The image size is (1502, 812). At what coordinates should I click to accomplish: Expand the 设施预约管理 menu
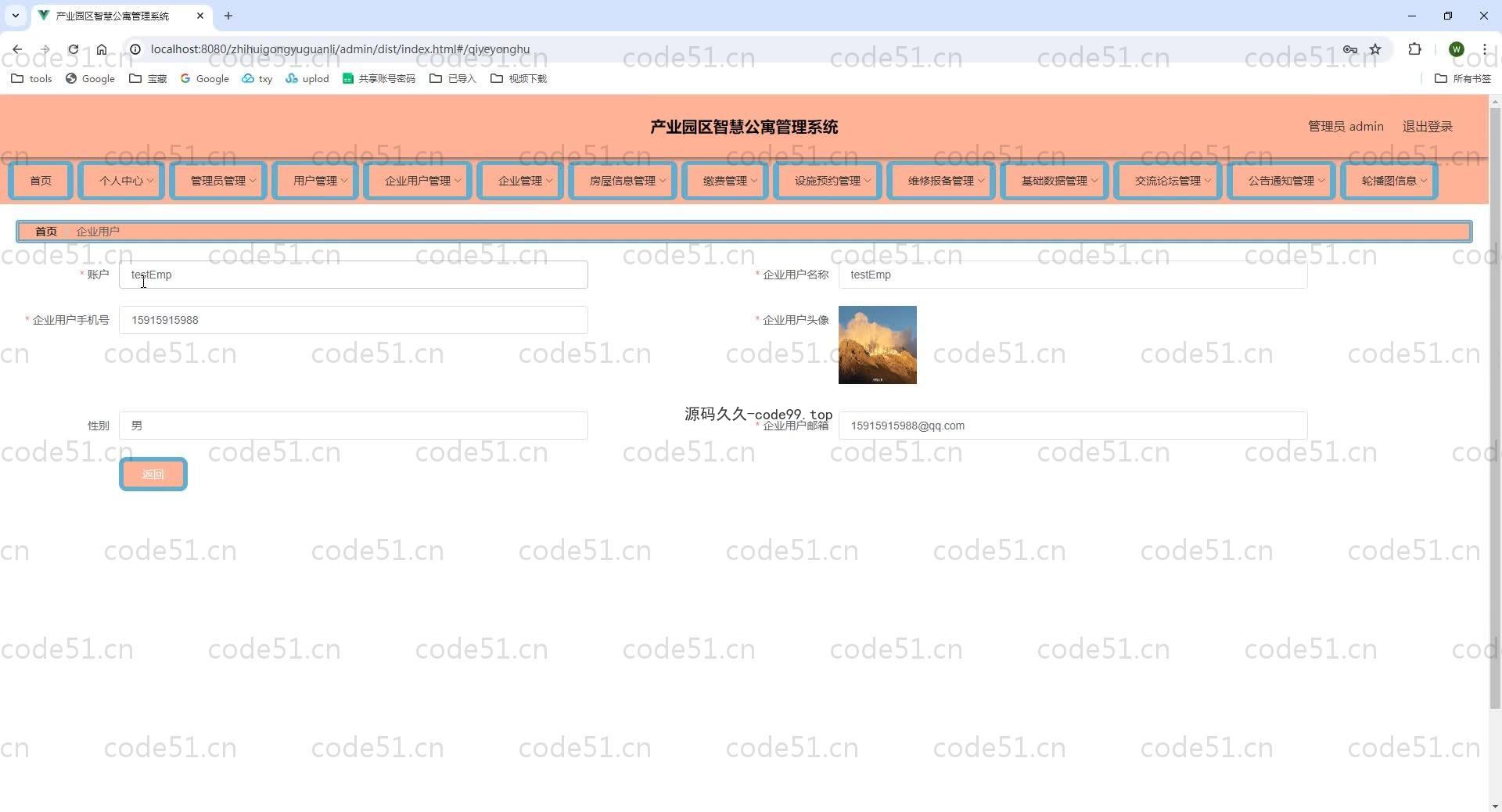pos(828,181)
